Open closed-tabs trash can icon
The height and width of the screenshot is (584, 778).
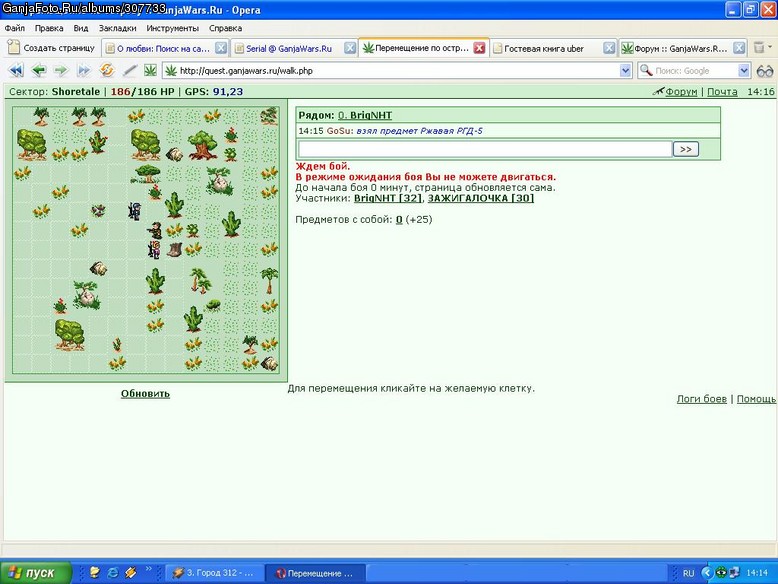(x=759, y=48)
